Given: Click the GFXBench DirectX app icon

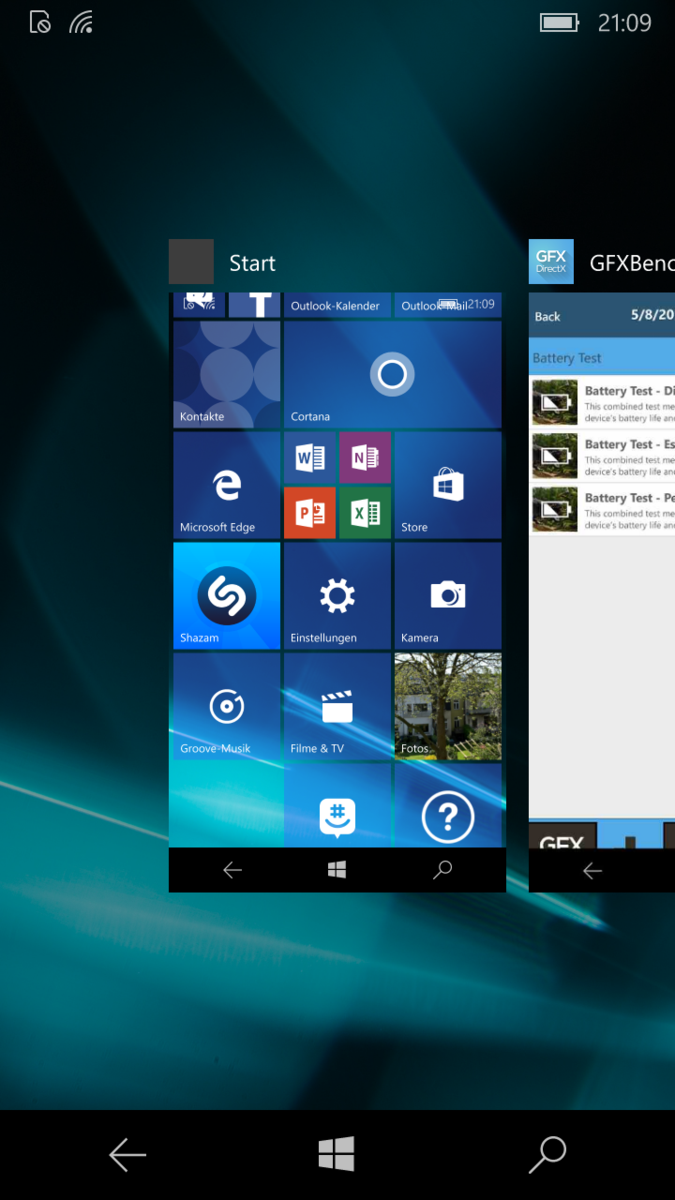Looking at the screenshot, I should tap(551, 262).
